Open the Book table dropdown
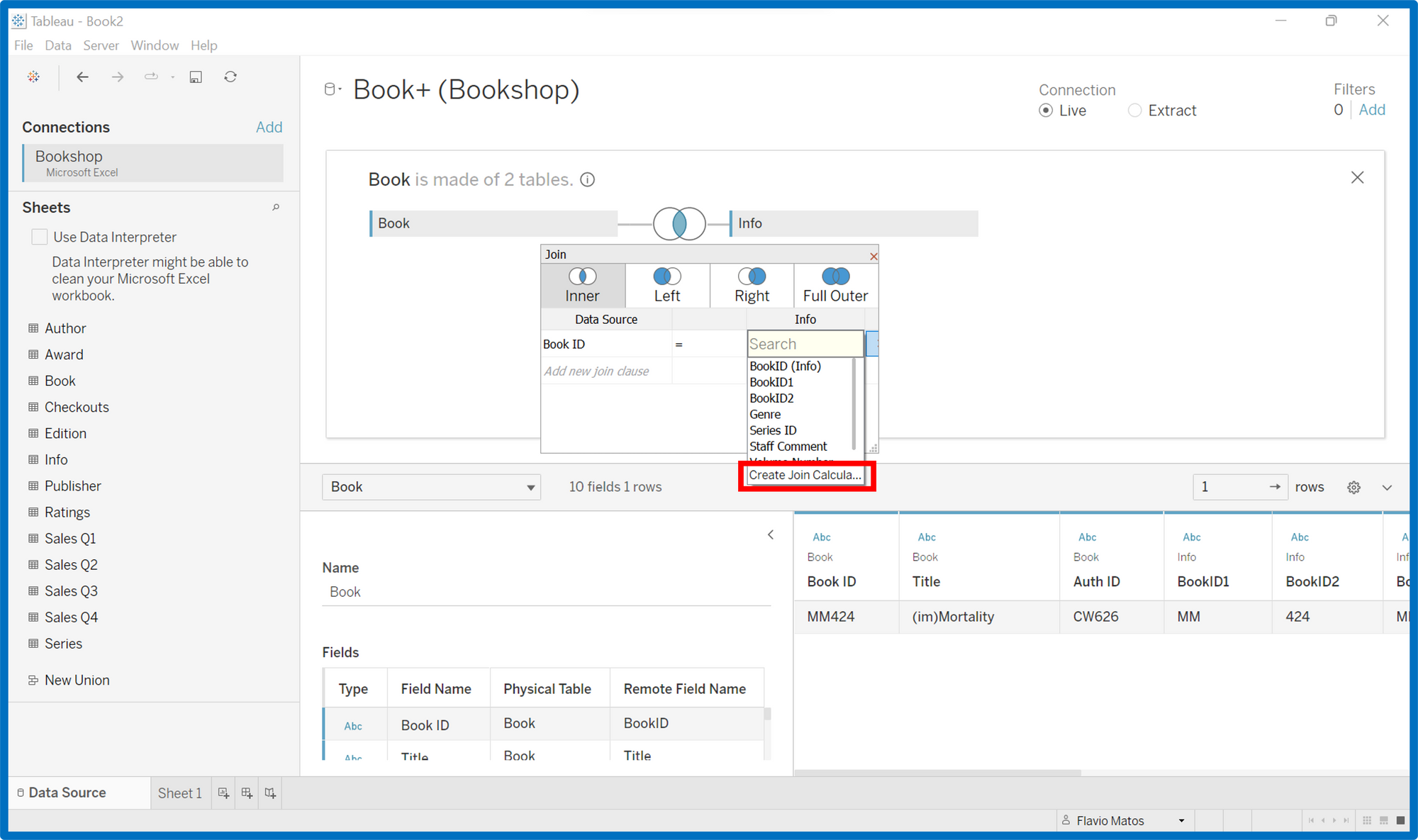This screenshot has height=840, width=1418. point(431,487)
